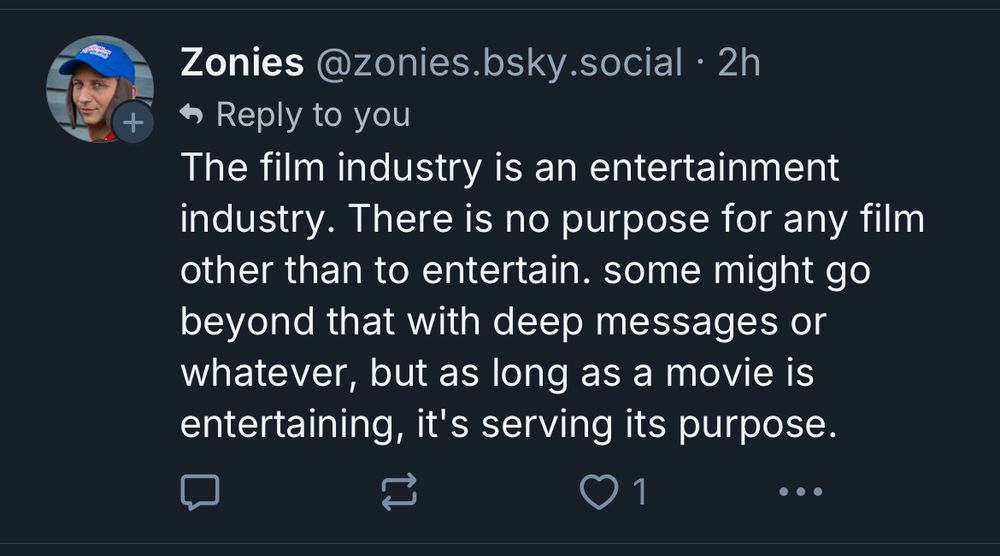Viewport: 1000px width, 556px height.
Task: Visit the @zonies.bsky.social handle link
Action: 499,63
